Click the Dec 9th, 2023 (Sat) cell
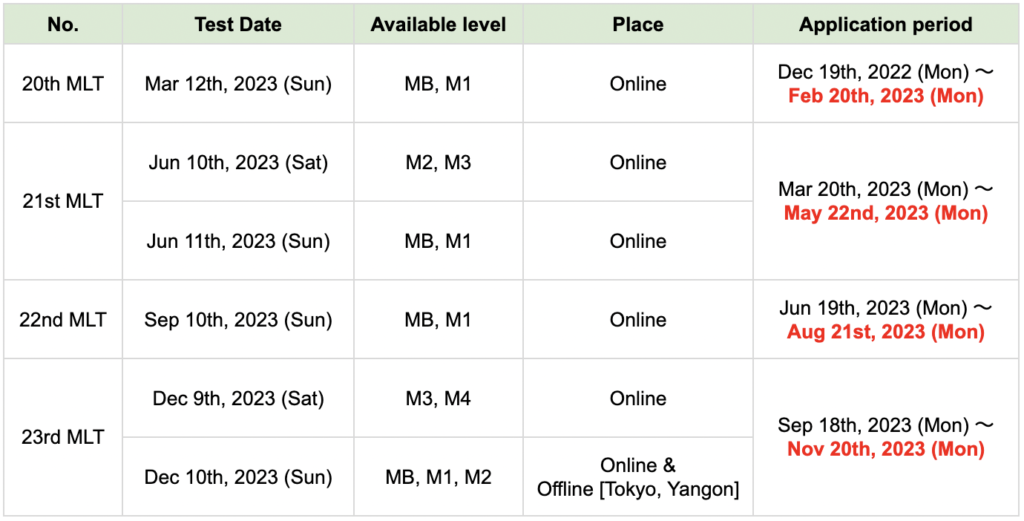The width and height of the screenshot is (1024, 521). coord(238,398)
